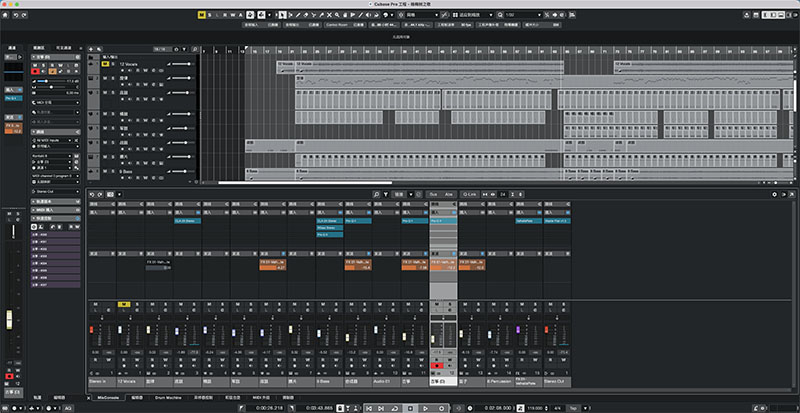This screenshot has height=413, width=800.
Task: Select the Range Selection tool
Action: click(x=290, y=15)
